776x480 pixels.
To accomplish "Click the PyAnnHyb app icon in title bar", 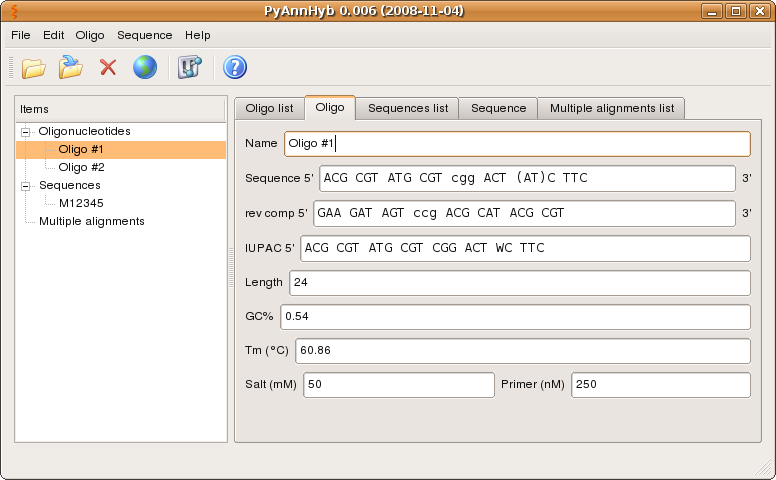I will click(14, 11).
